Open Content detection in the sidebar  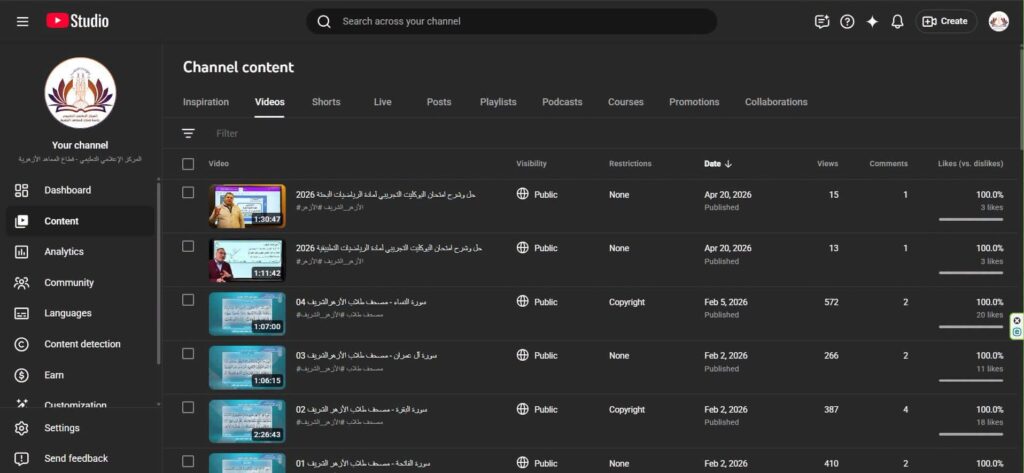tap(80, 344)
